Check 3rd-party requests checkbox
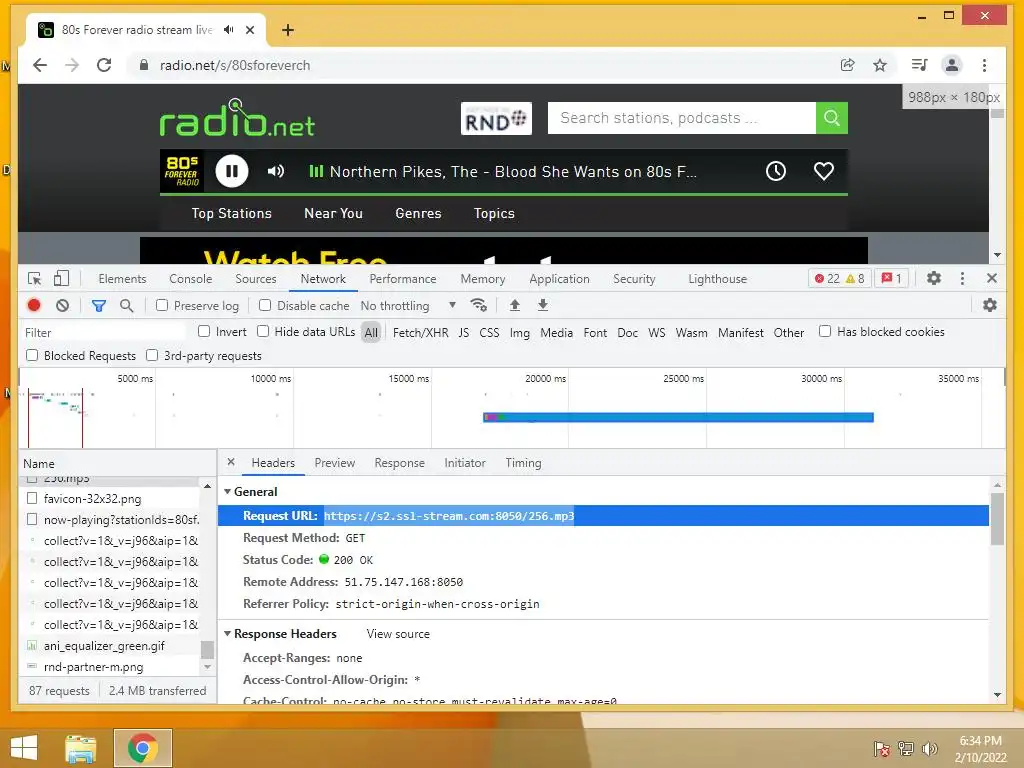1024x768 pixels. click(x=152, y=355)
